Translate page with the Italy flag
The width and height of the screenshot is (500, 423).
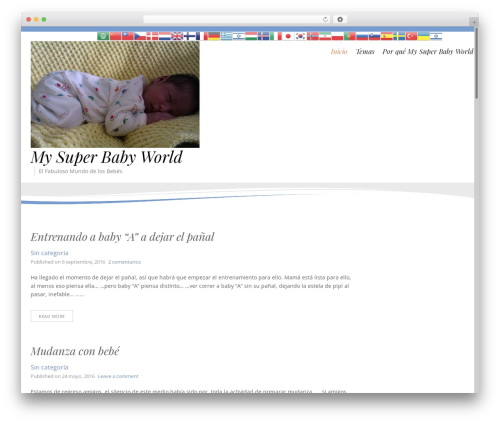coord(276,36)
